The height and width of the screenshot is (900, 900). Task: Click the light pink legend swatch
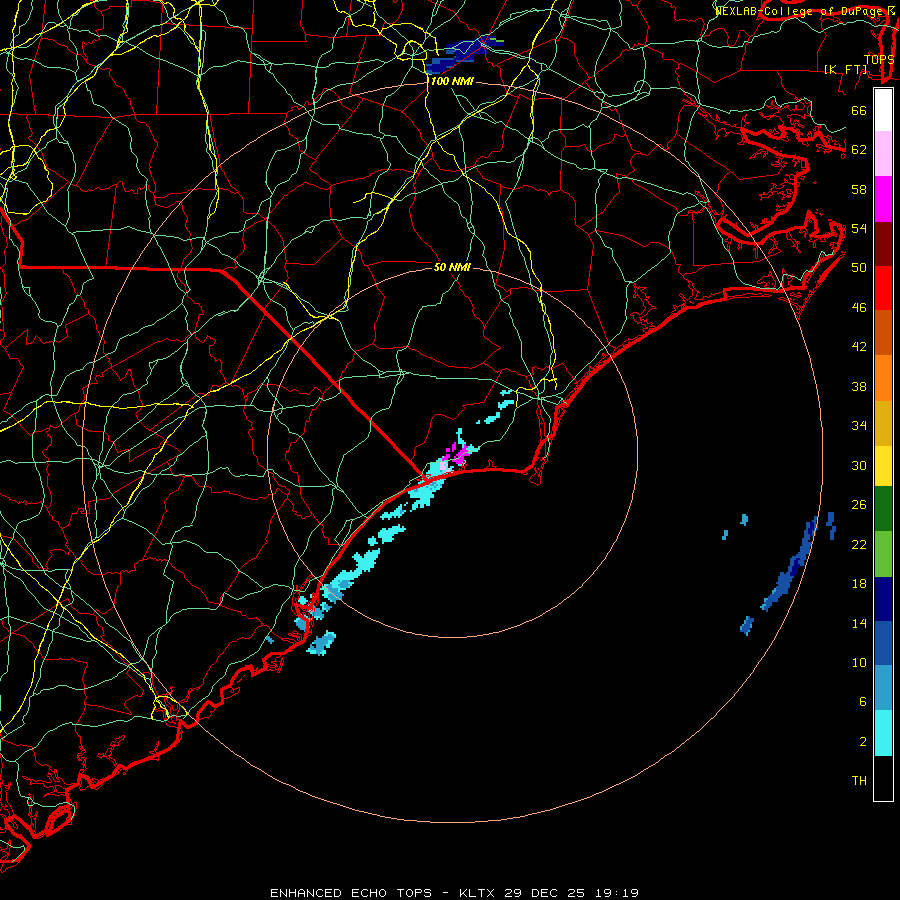pos(883,154)
